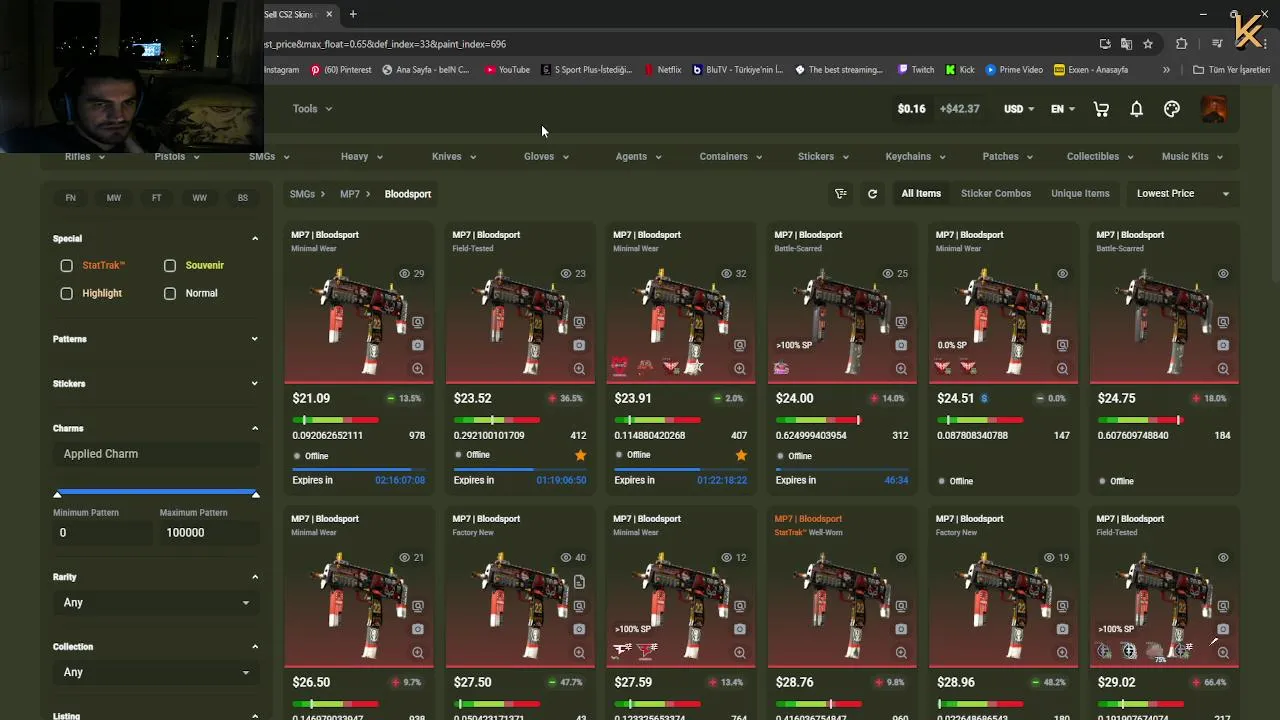Grab the minimum pattern slider handle
The width and height of the screenshot is (1280, 720).
pos(57,494)
